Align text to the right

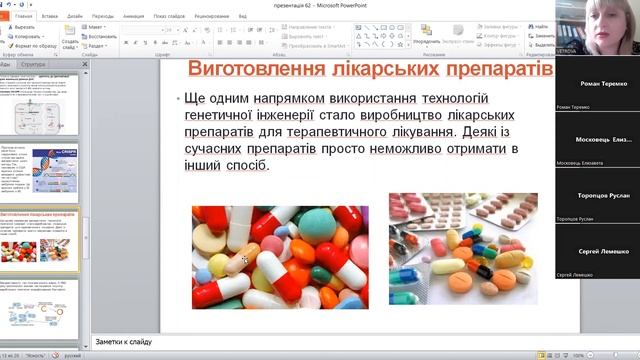[239, 42]
